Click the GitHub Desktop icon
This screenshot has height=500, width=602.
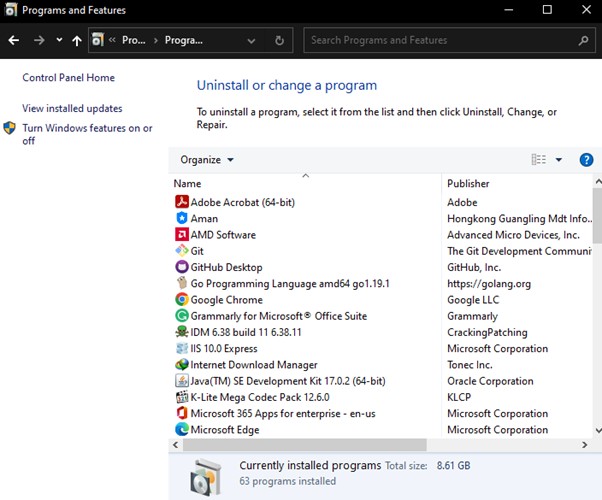point(182,267)
